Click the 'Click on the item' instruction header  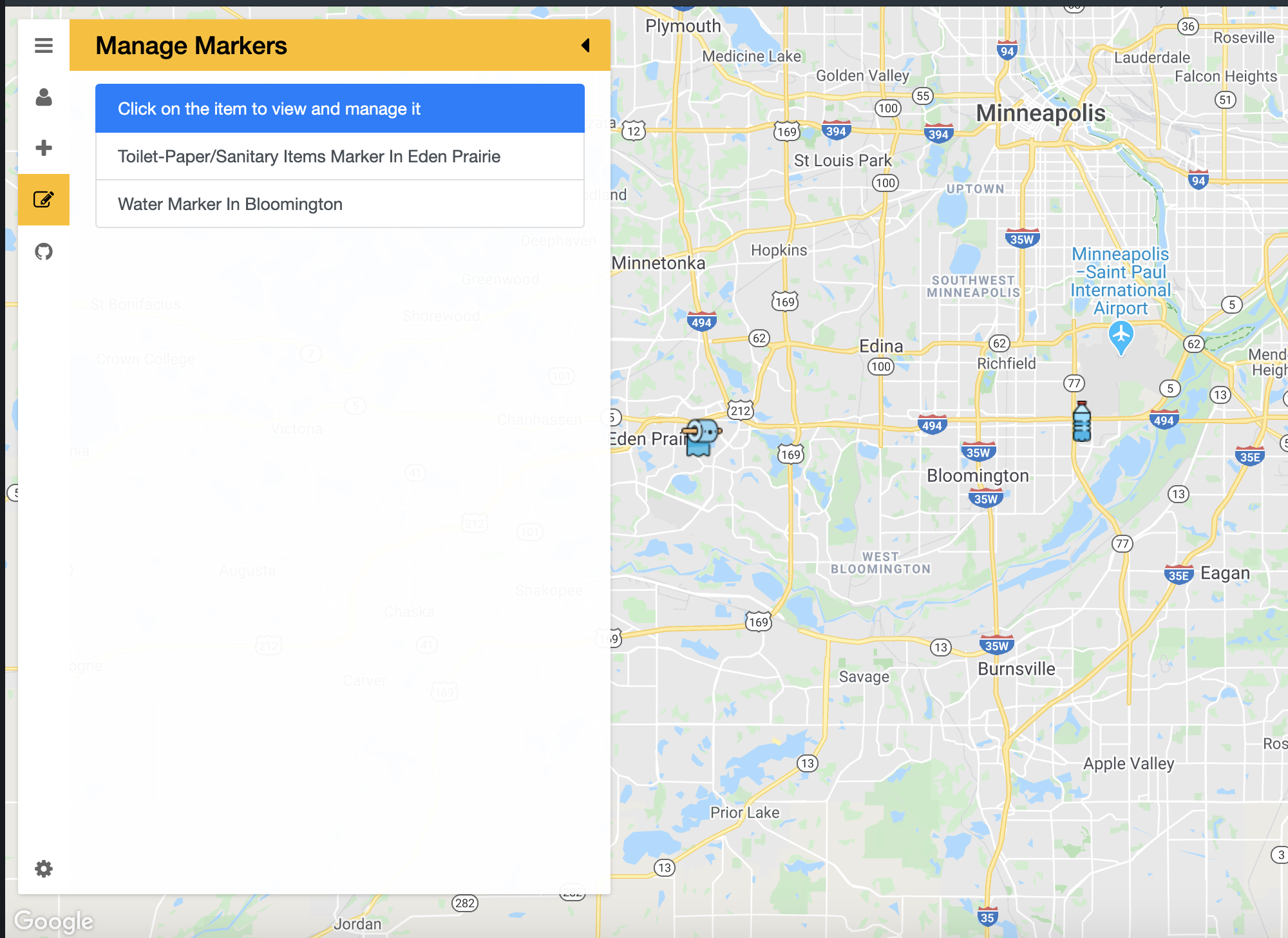(340, 108)
